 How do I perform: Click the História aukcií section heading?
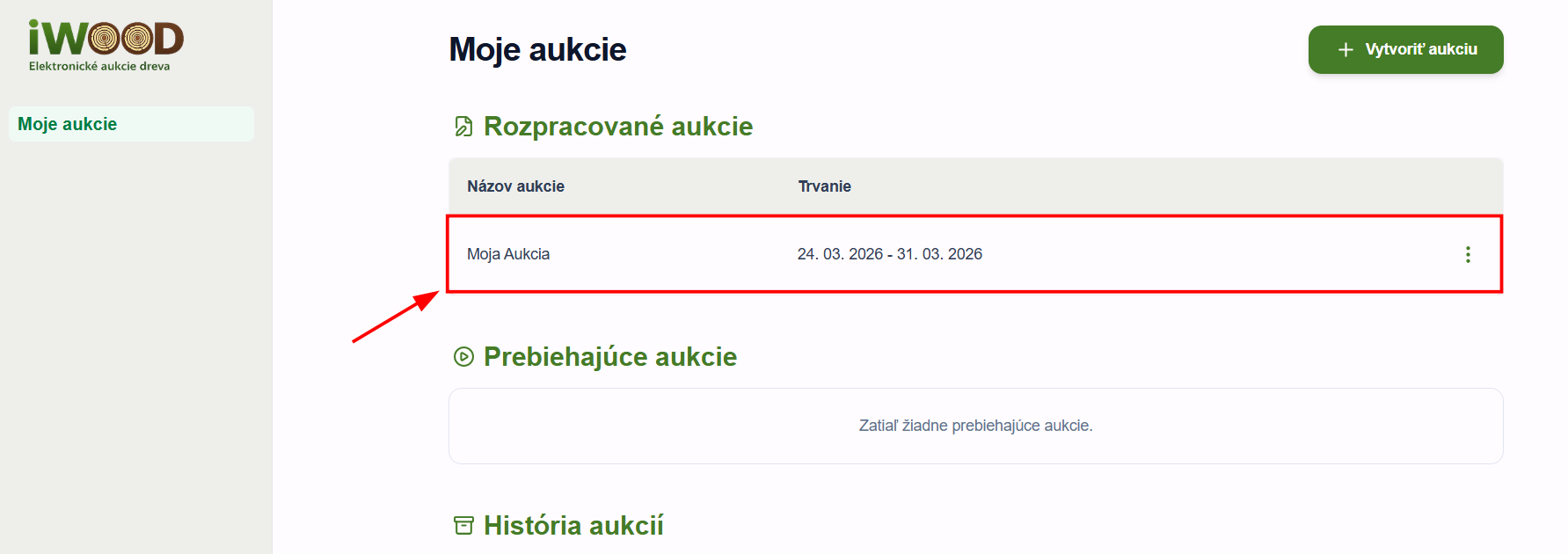point(573,525)
